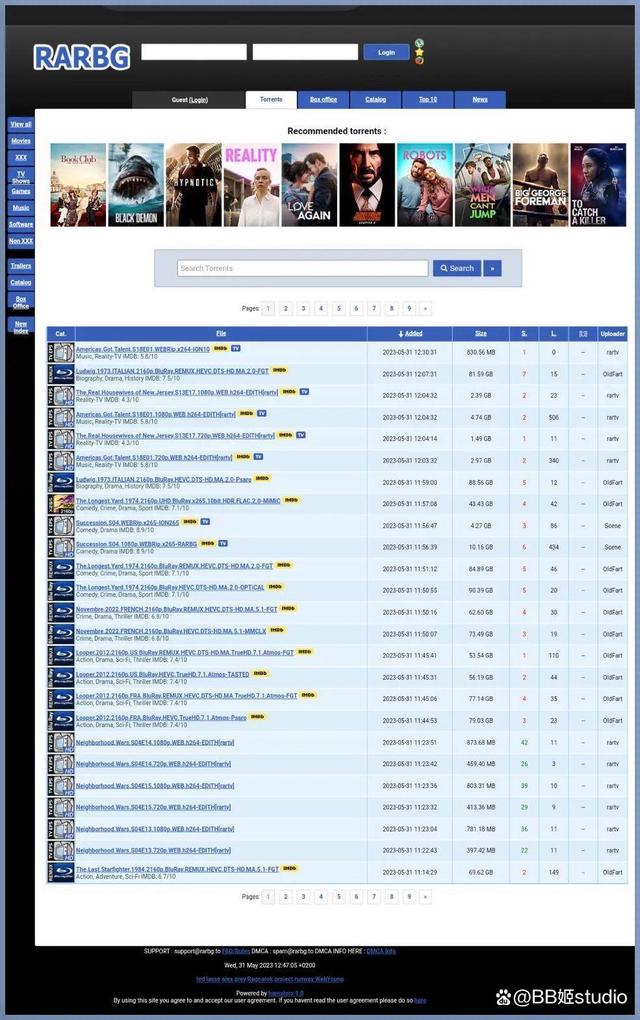Screen dimensions: 640x1020
Task: Click category icon for The.Longest.Yard UHD MiMiC row
Action: coord(60,504)
